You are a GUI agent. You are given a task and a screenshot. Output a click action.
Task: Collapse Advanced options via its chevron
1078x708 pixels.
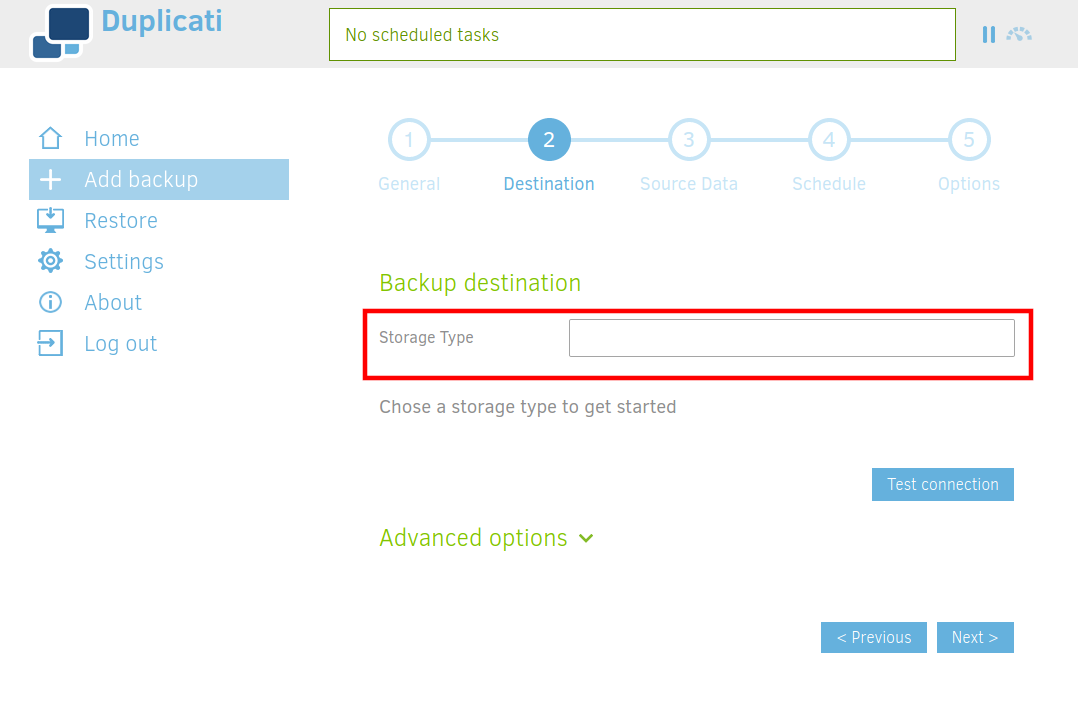pyautogui.click(x=586, y=538)
